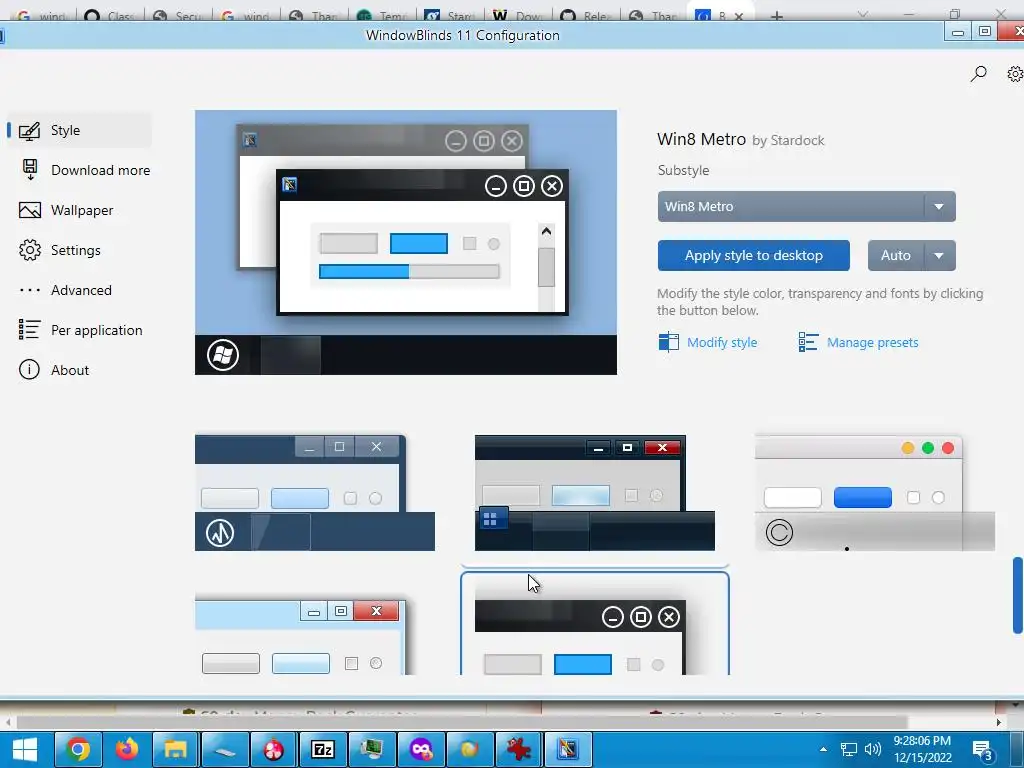Select the highlighted Win8 Metro thumbnail
The height and width of the screenshot is (768, 1024).
point(594,624)
